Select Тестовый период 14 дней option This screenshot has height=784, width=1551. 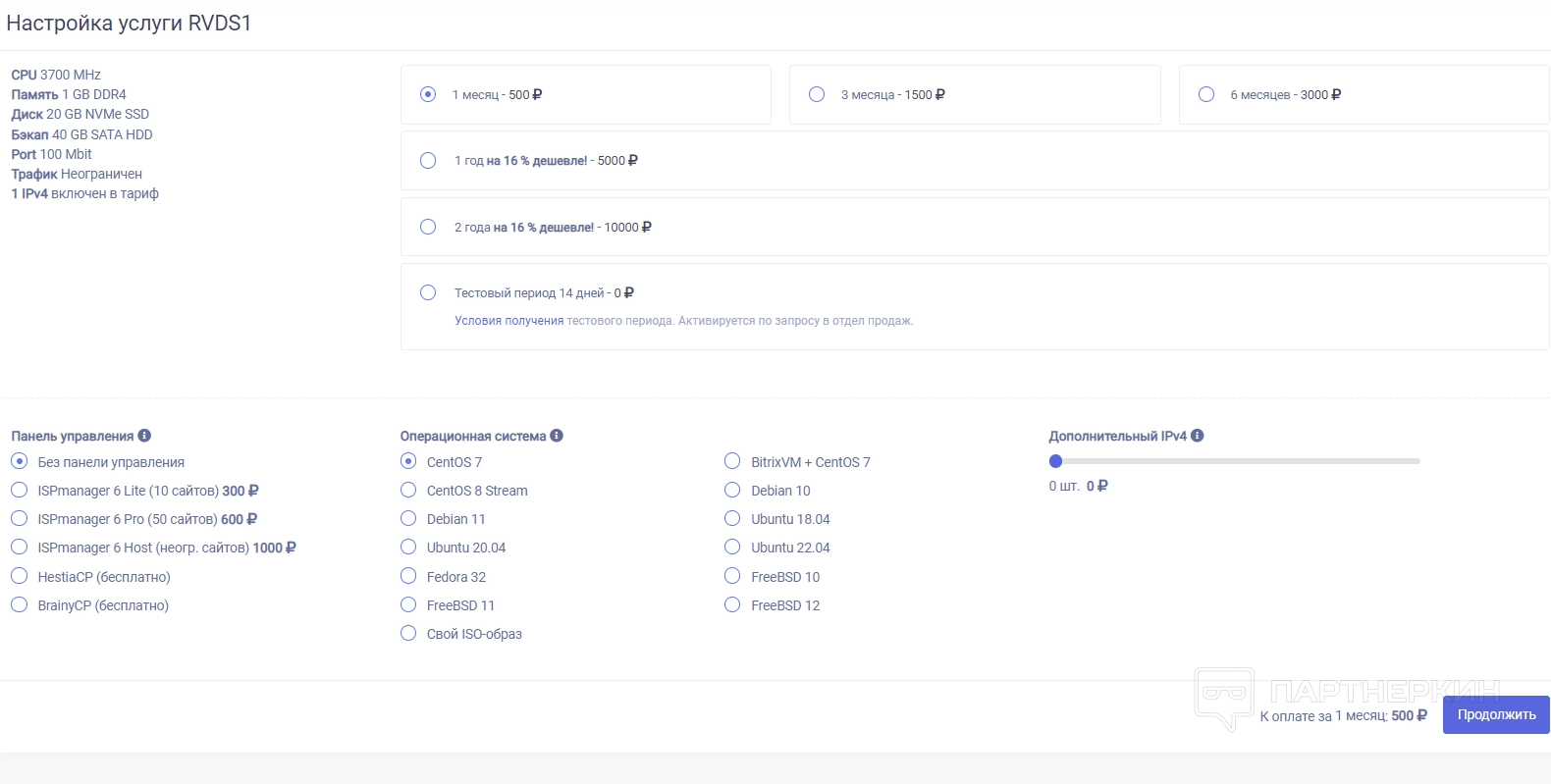click(428, 292)
